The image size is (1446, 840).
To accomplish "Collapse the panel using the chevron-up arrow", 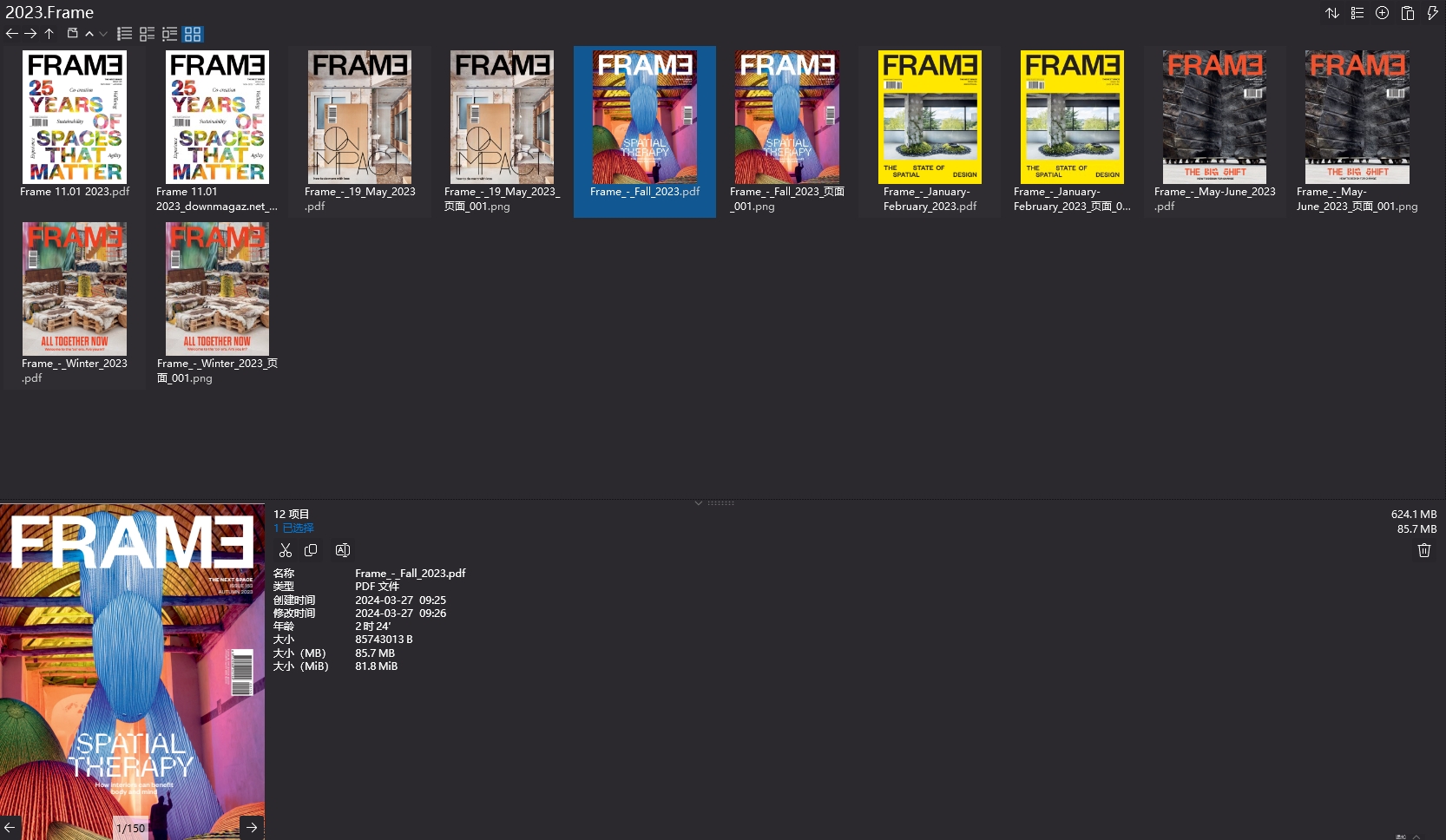I will coord(89,34).
